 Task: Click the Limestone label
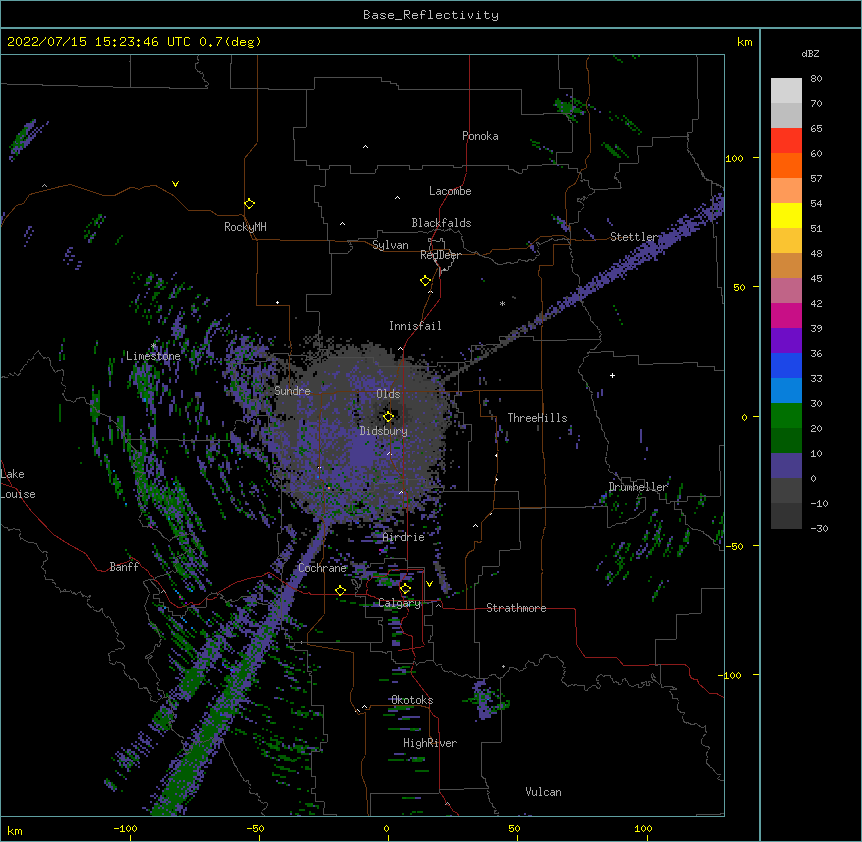click(x=153, y=356)
